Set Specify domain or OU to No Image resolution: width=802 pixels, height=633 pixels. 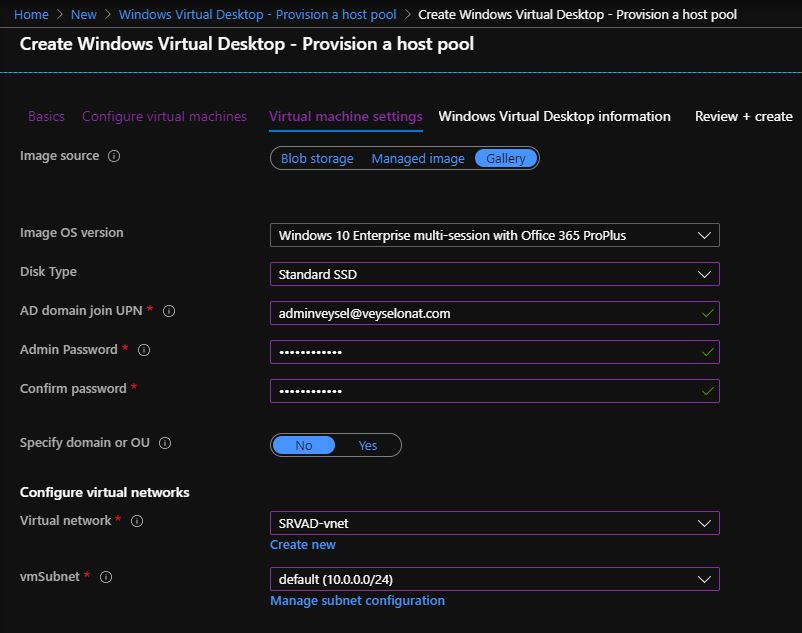click(x=304, y=445)
